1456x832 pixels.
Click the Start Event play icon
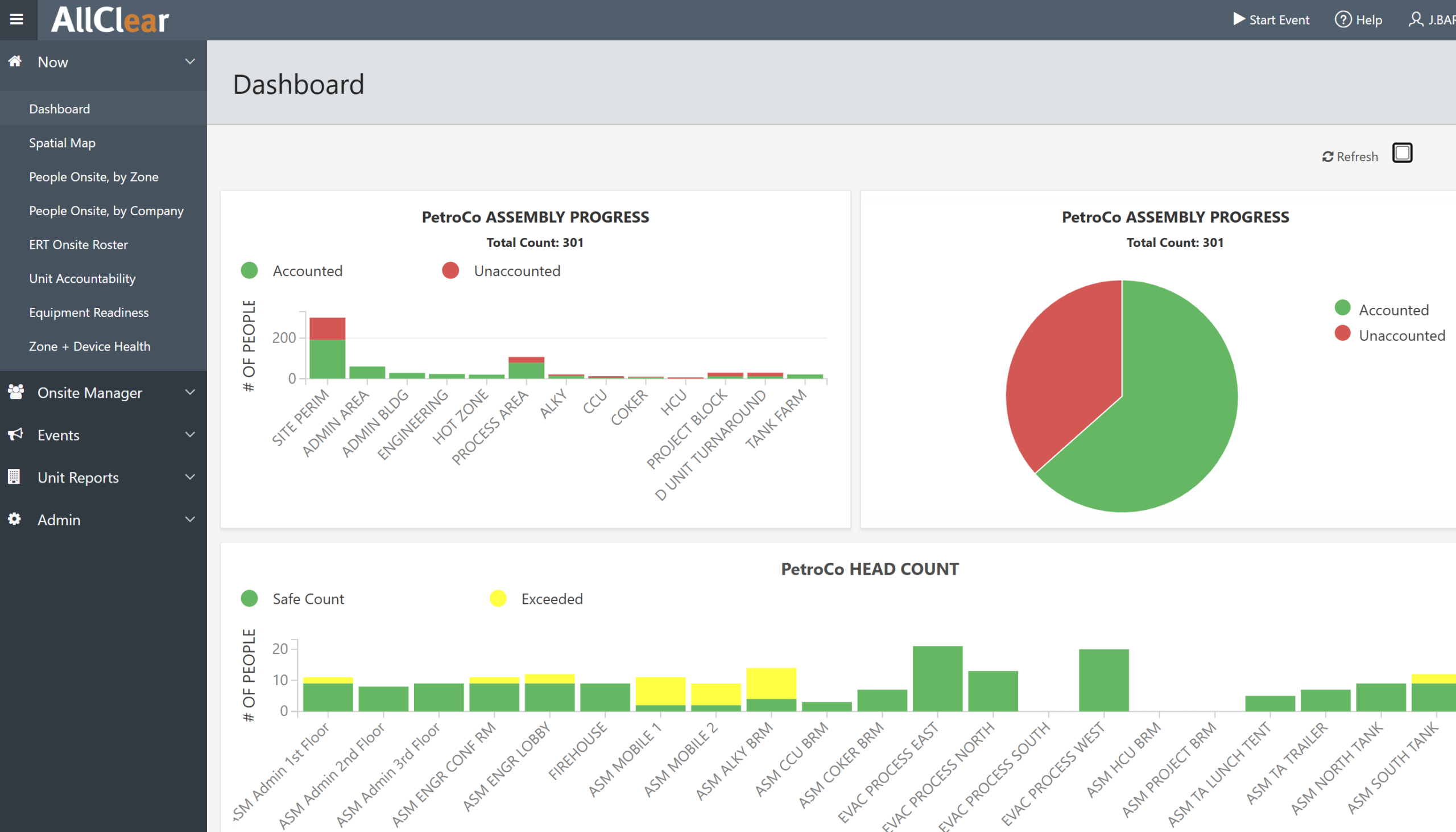1239,19
